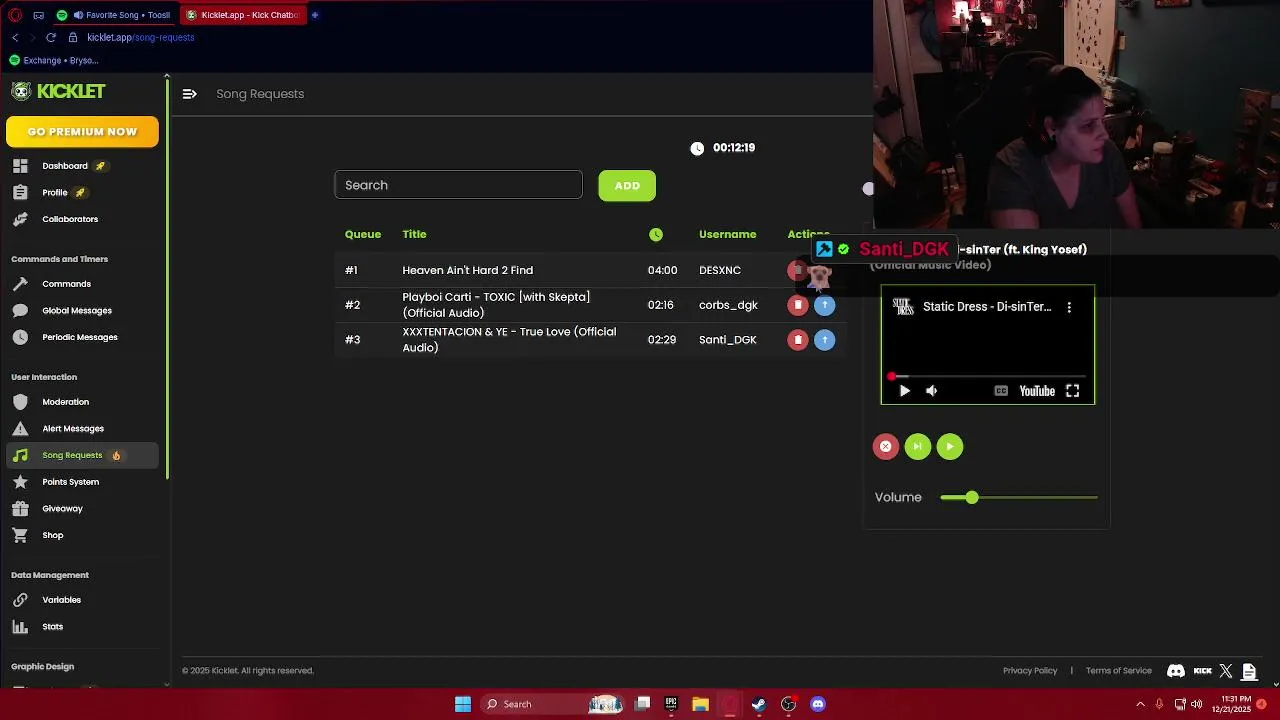1280x720 pixels.
Task: Delete the XXXTENTACION True Love song
Action: (x=798, y=340)
